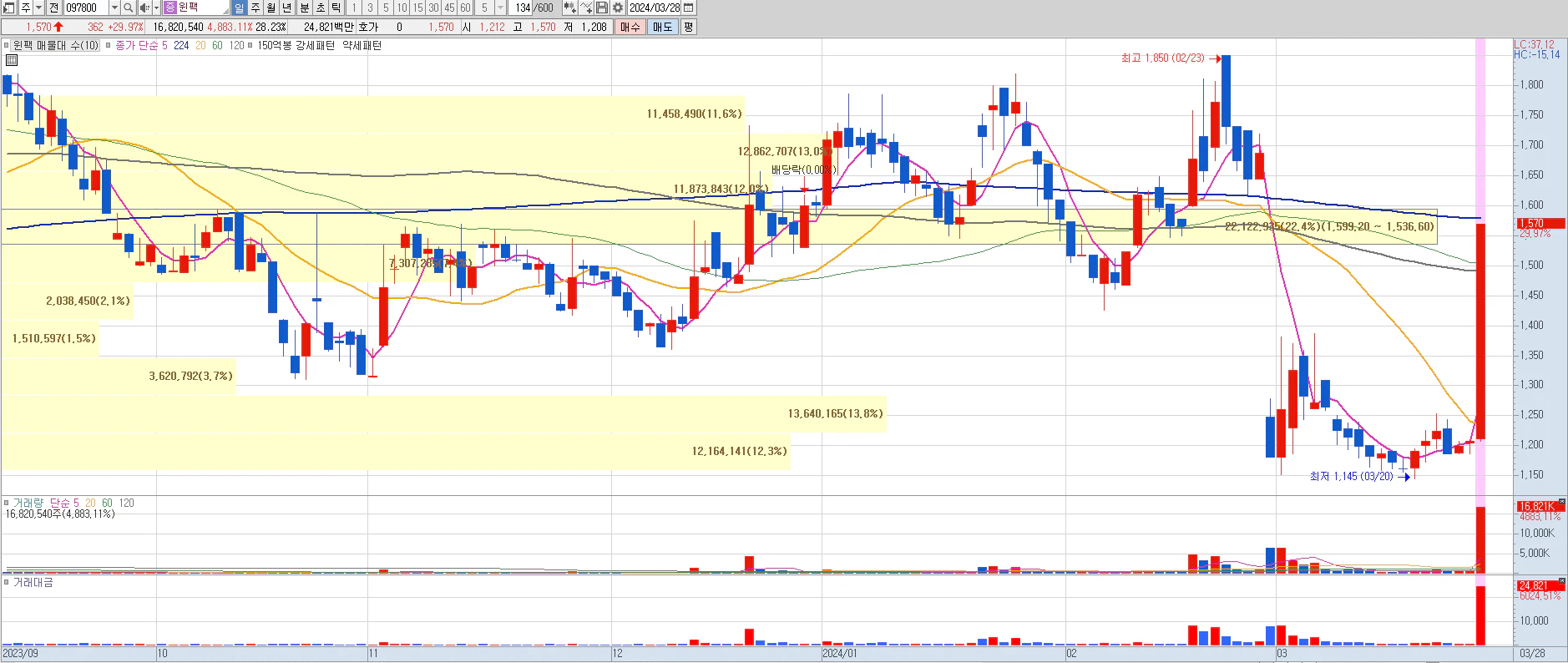Click the 03/28 date label at bottom right
The width and height of the screenshot is (1568, 663).
pyautogui.click(x=1532, y=654)
